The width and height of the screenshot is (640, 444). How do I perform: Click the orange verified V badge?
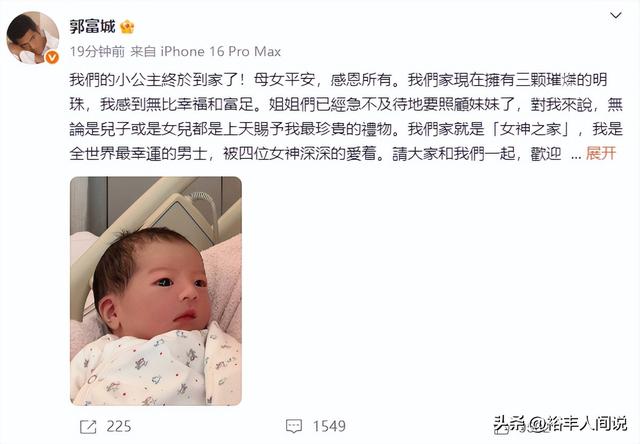51,58
